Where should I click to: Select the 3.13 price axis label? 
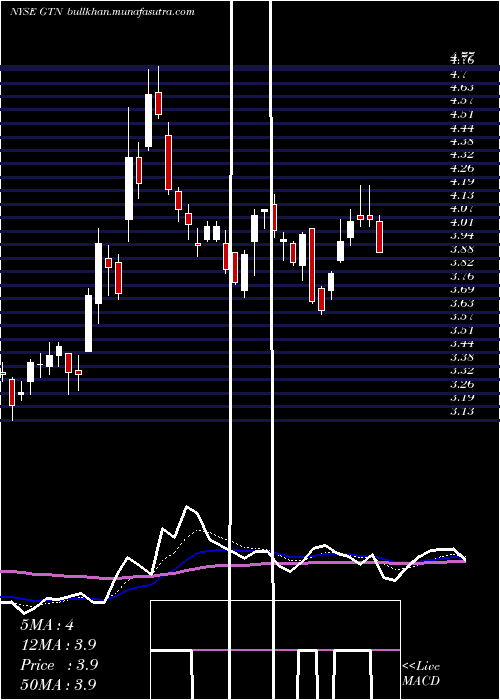pos(462,411)
